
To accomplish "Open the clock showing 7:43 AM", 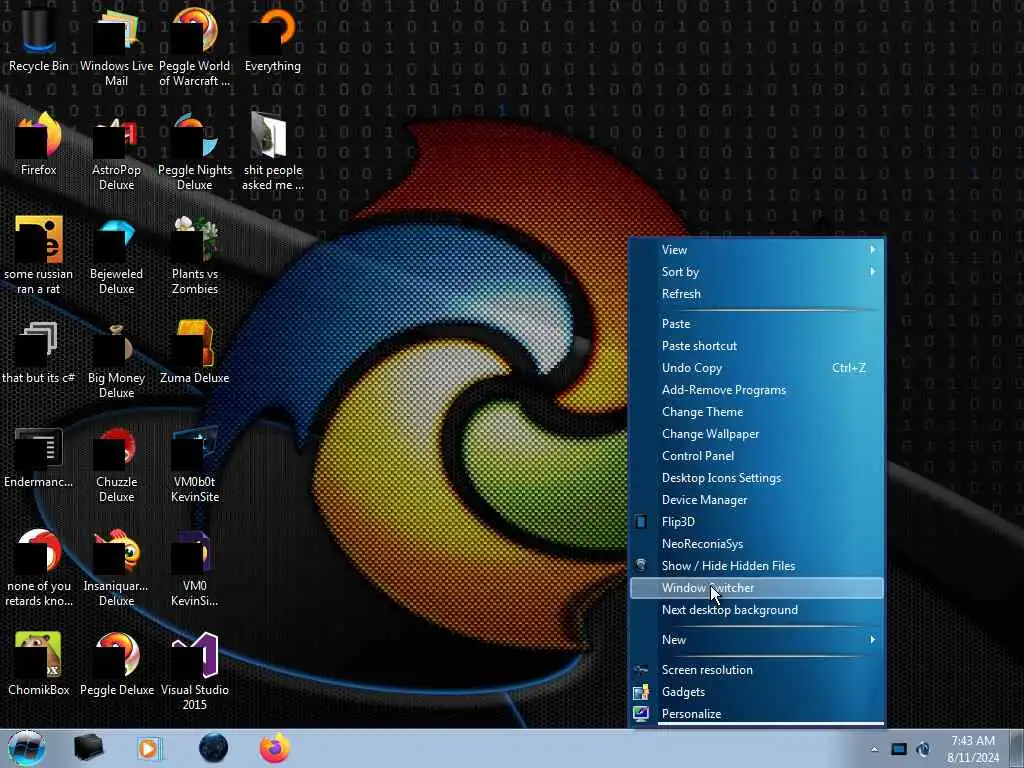I will click(x=973, y=749).
